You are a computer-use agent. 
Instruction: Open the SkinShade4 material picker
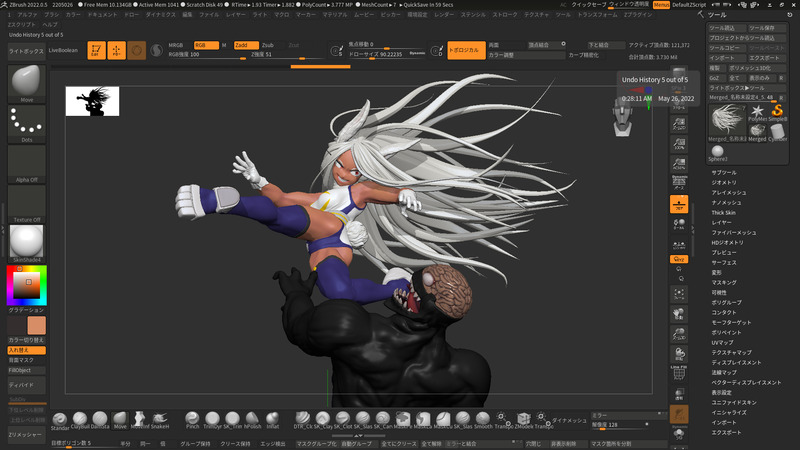(27, 240)
